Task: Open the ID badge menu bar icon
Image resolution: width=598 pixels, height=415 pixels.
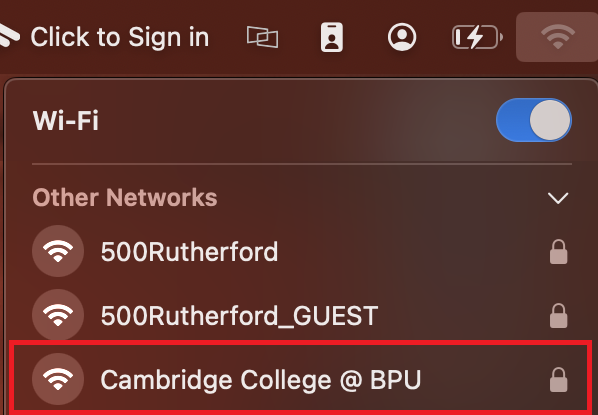Action: click(332, 37)
